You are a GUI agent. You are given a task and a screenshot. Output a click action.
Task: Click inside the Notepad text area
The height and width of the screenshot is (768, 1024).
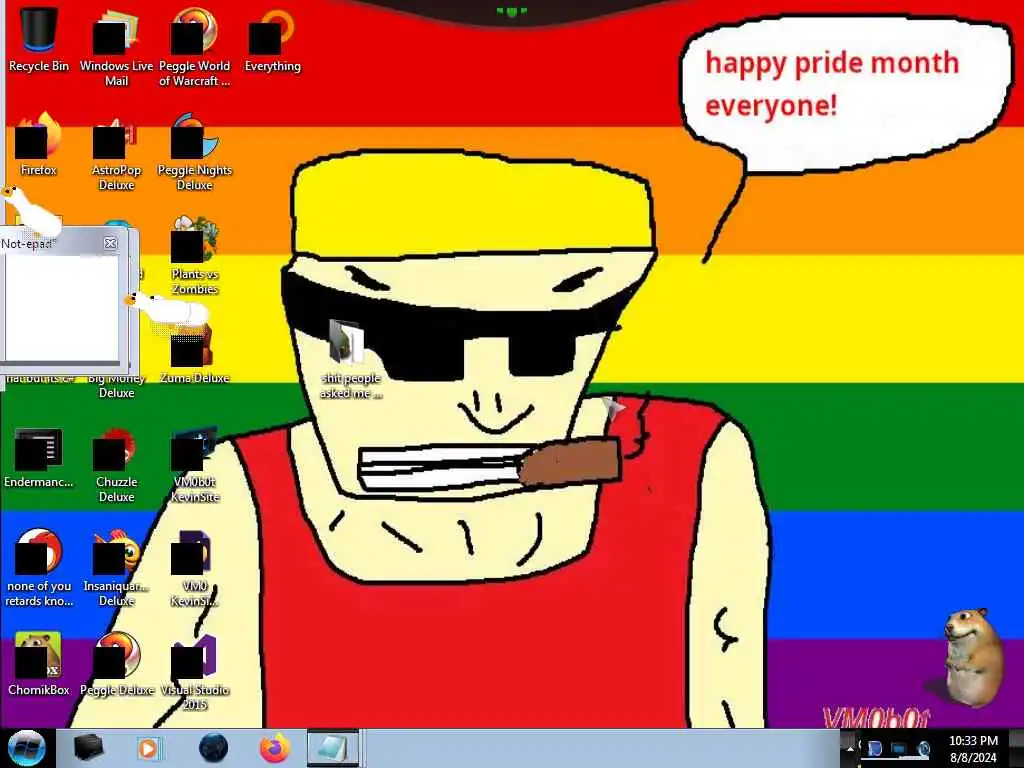coord(60,307)
